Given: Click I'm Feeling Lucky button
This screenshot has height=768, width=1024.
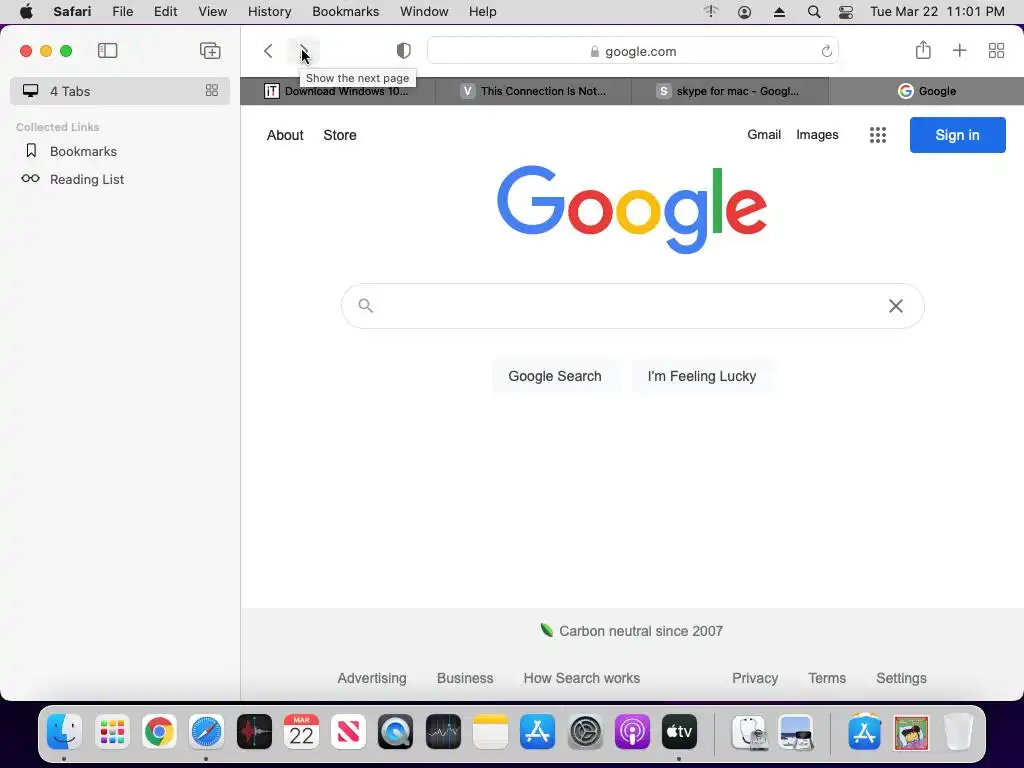Looking at the screenshot, I should 702,376.
